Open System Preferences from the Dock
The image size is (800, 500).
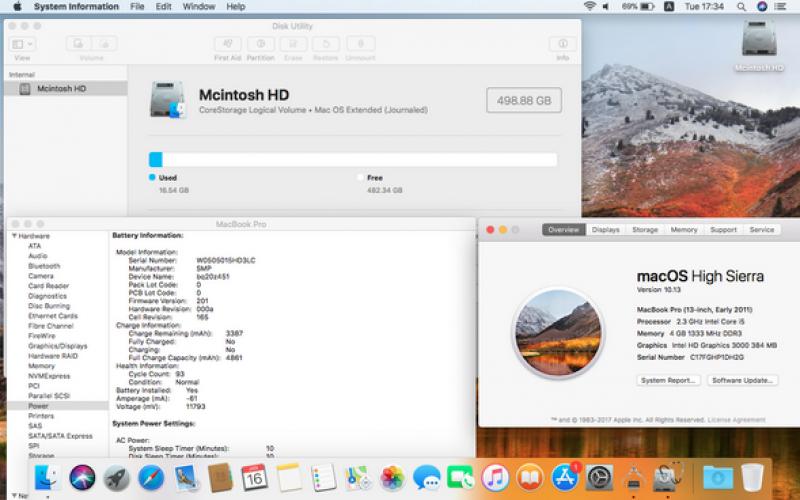599,478
